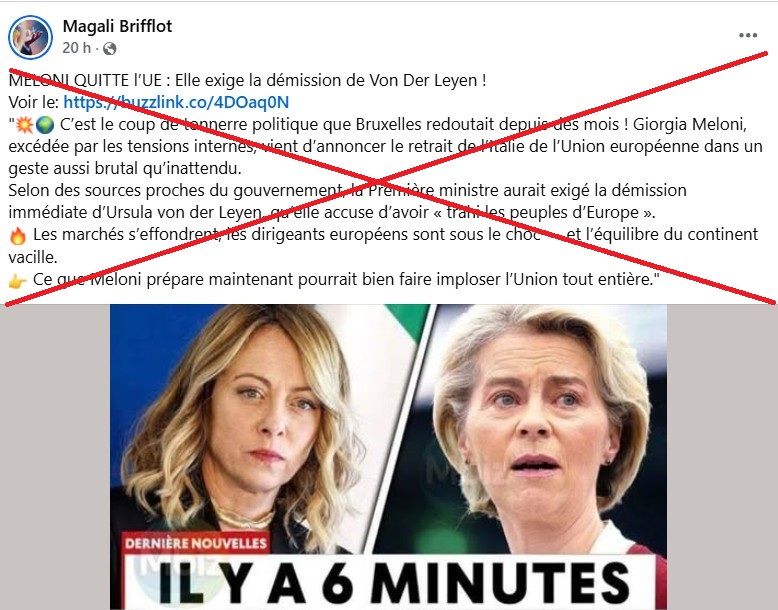Click the fire emoji before 'Les marchés'

(x=18, y=236)
